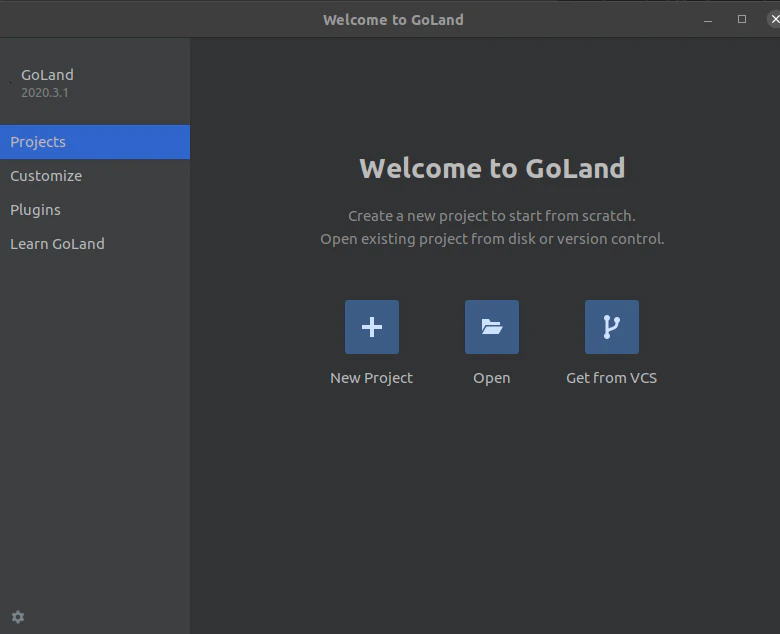Click the New Project label
The height and width of the screenshot is (634, 780).
[372, 378]
